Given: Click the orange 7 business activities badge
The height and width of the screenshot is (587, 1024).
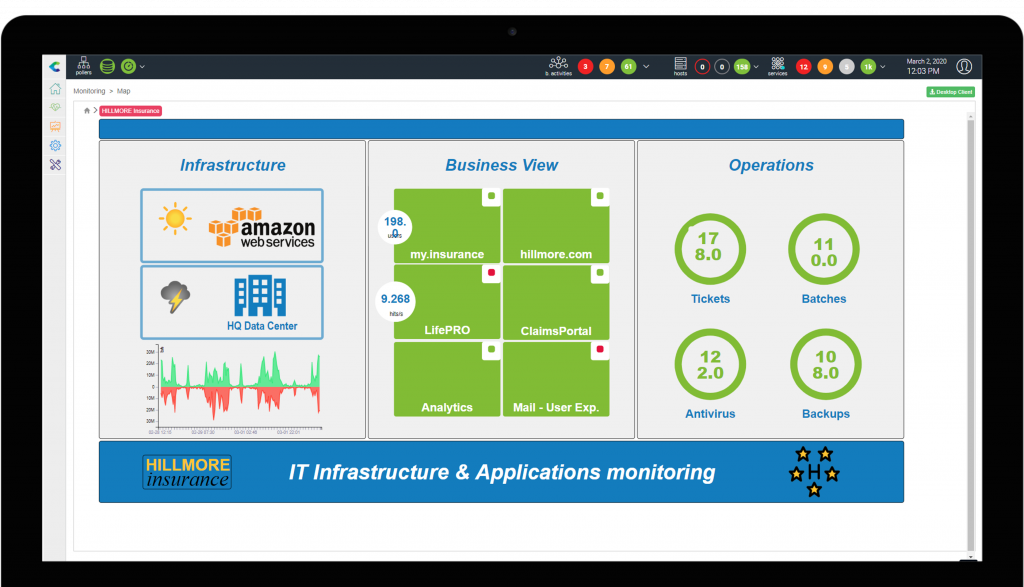Looking at the screenshot, I should (607, 67).
